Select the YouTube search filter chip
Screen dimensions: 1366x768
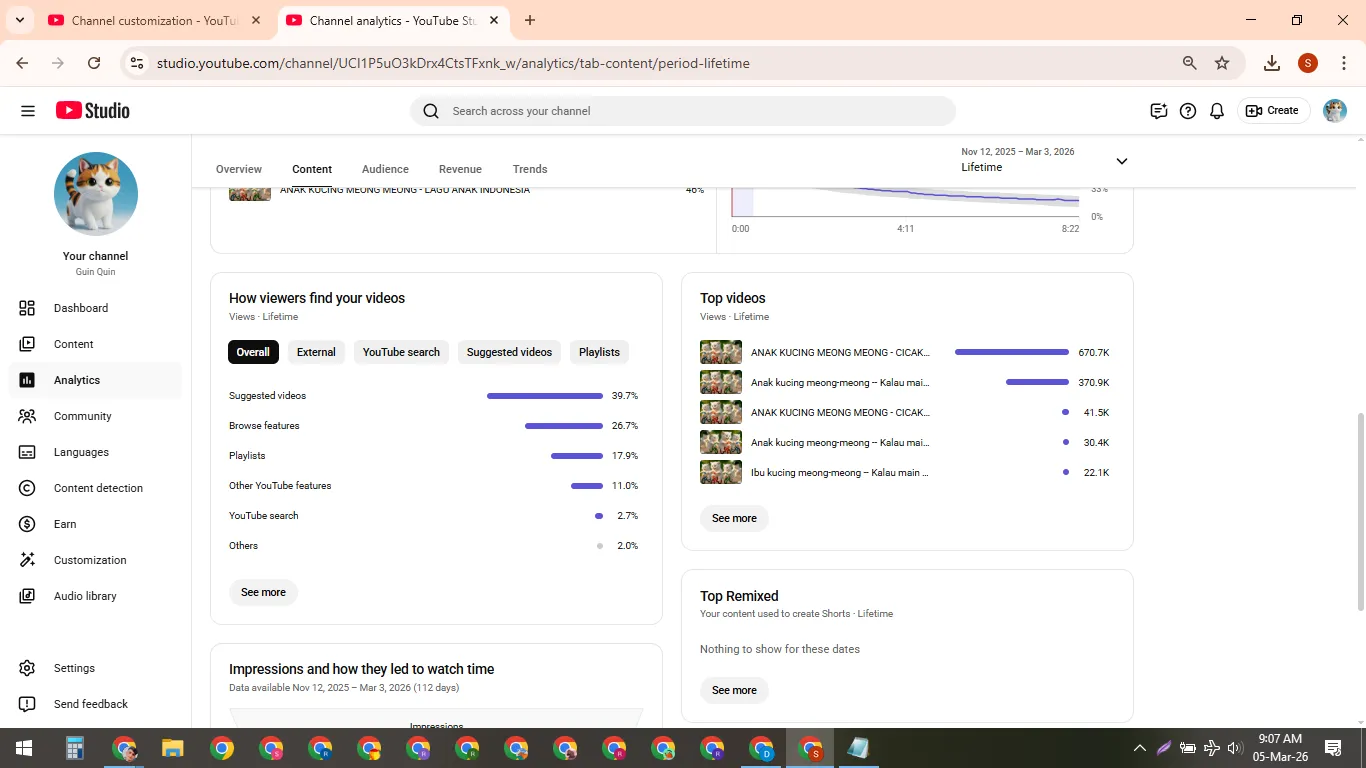click(x=401, y=352)
